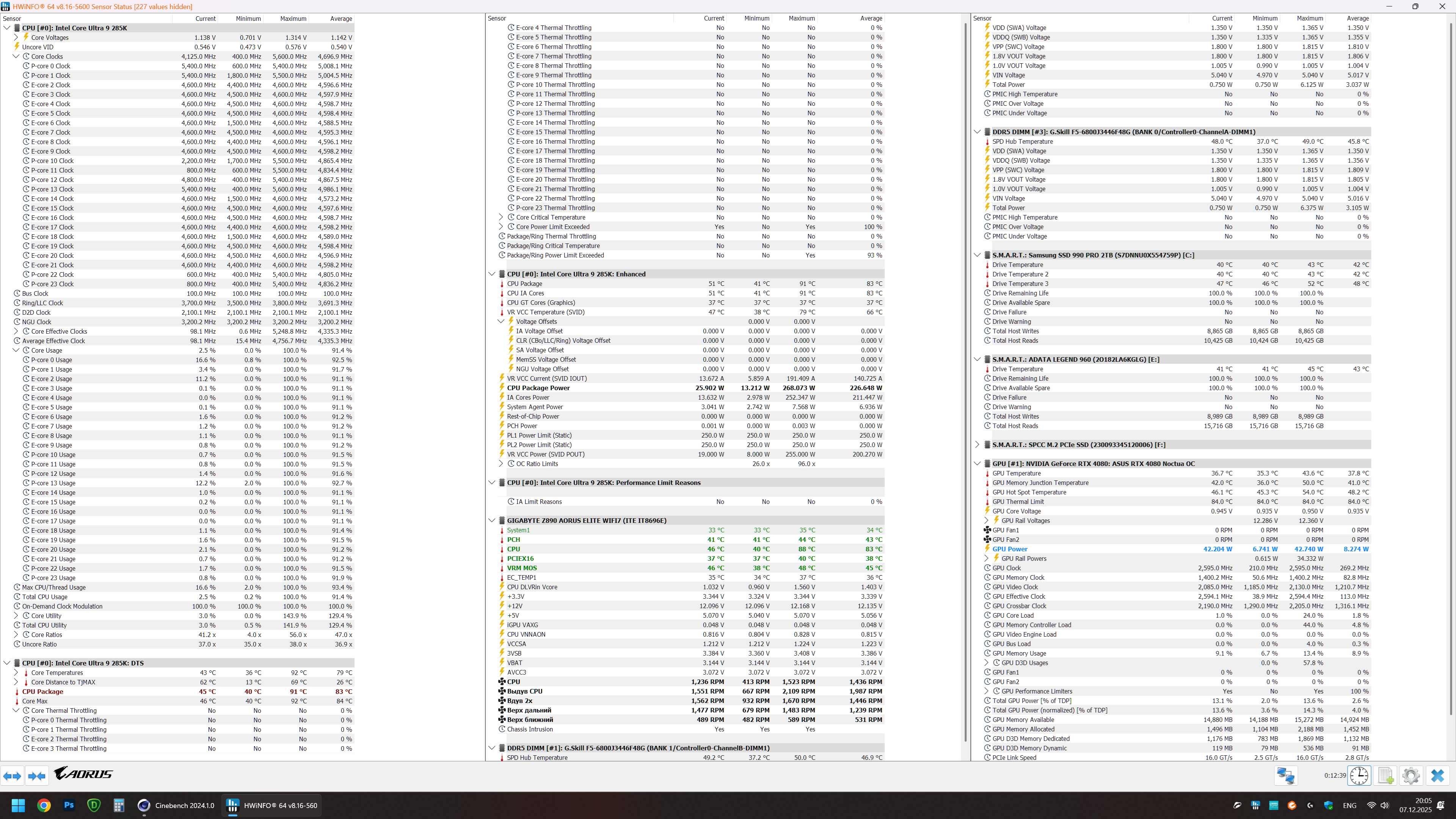The image size is (1456, 819).
Task: Open the remote network monitoring icon
Action: click(x=1285, y=775)
